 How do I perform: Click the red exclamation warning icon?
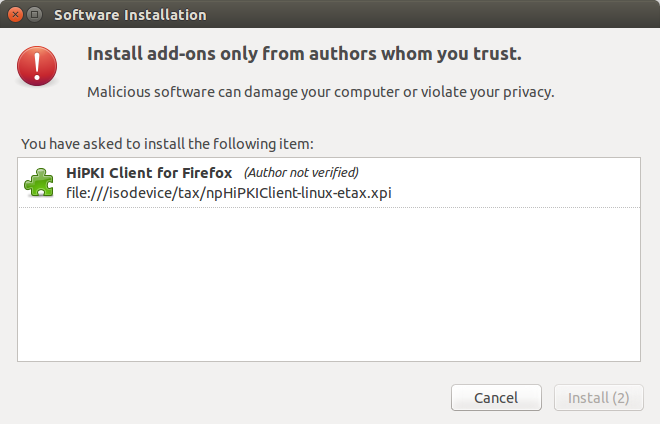[x=37, y=66]
